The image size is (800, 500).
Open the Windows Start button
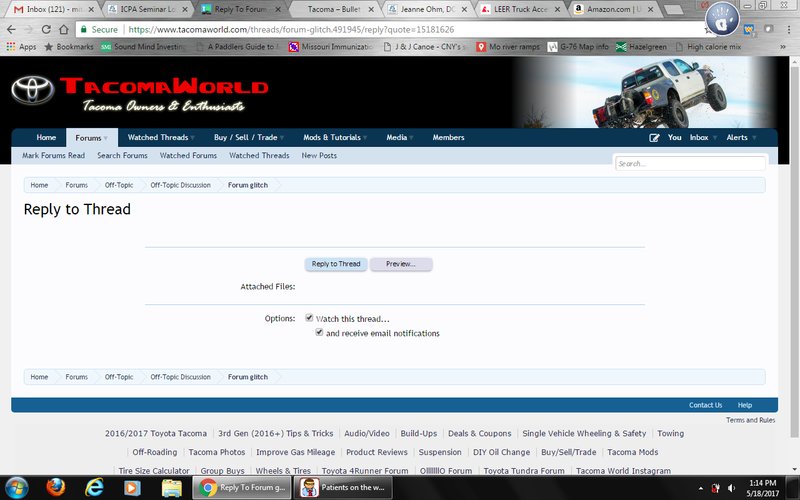pyautogui.click(x=17, y=488)
